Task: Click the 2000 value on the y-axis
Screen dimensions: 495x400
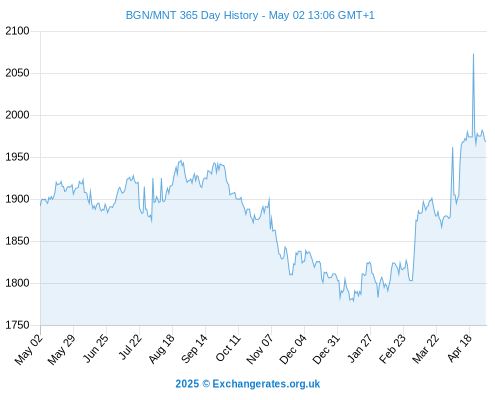Action: [17, 115]
